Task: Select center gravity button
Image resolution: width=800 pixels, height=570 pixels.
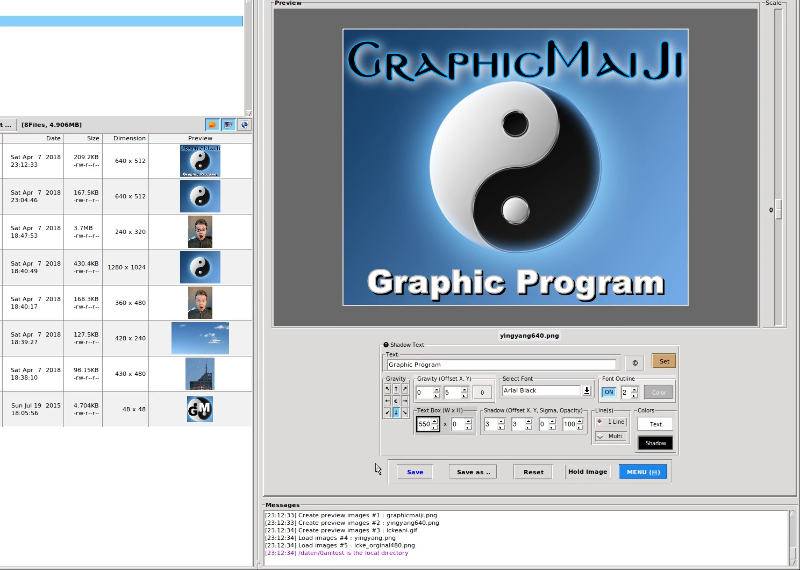Action: 396,401
